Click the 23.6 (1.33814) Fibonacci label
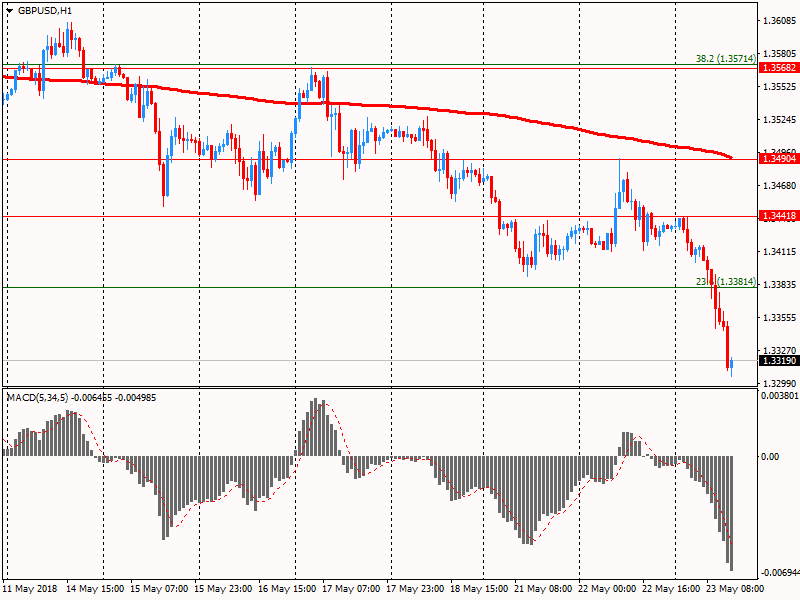 tap(723, 282)
